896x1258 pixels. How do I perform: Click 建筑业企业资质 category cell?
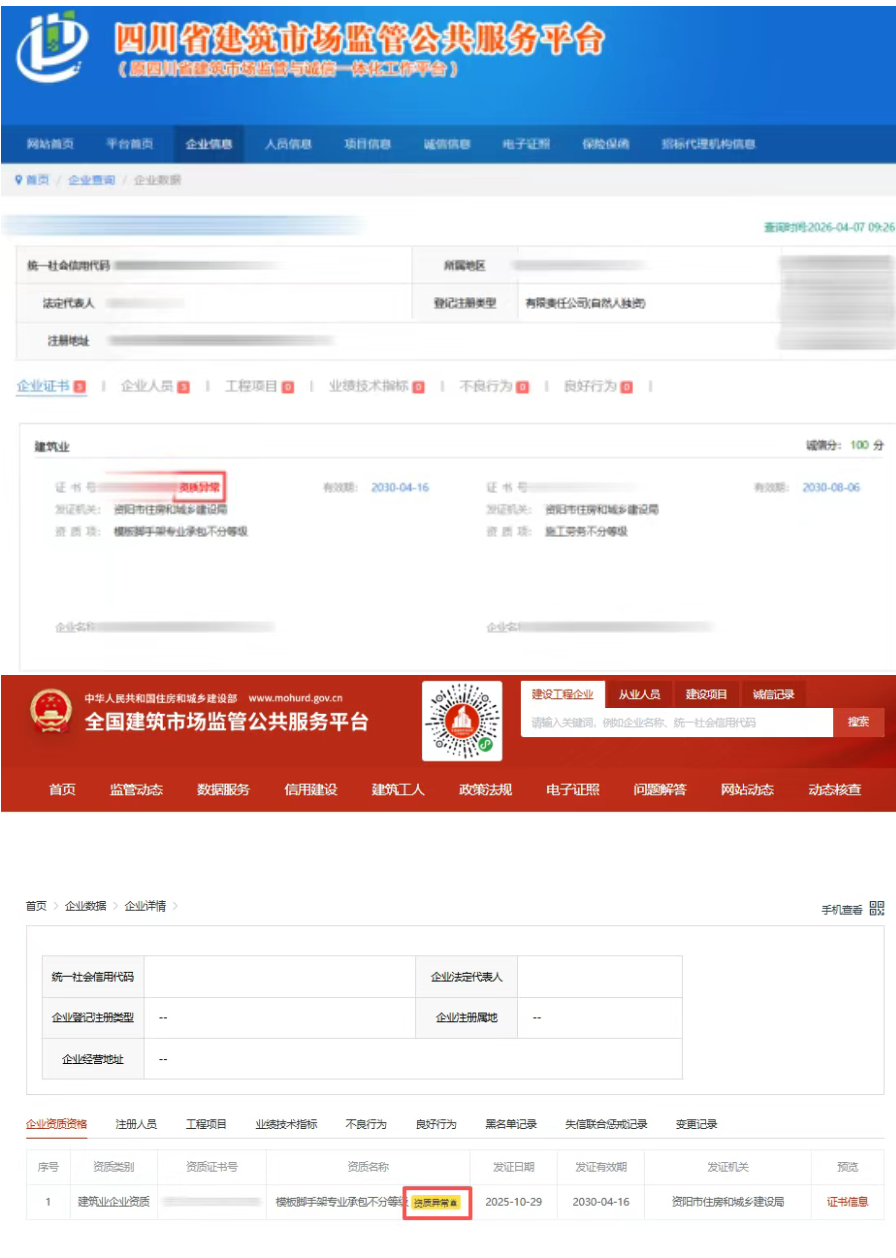[x=114, y=1202]
